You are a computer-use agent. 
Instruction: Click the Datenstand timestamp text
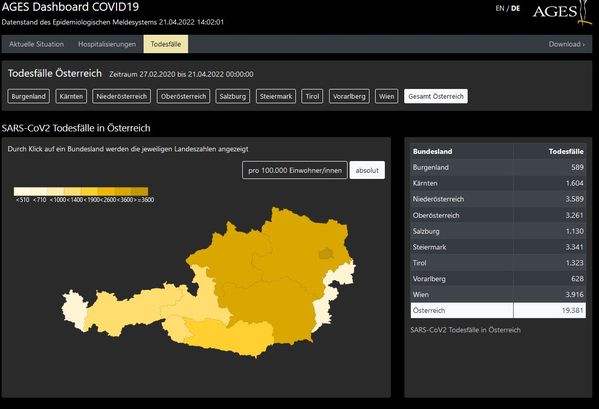coord(113,22)
